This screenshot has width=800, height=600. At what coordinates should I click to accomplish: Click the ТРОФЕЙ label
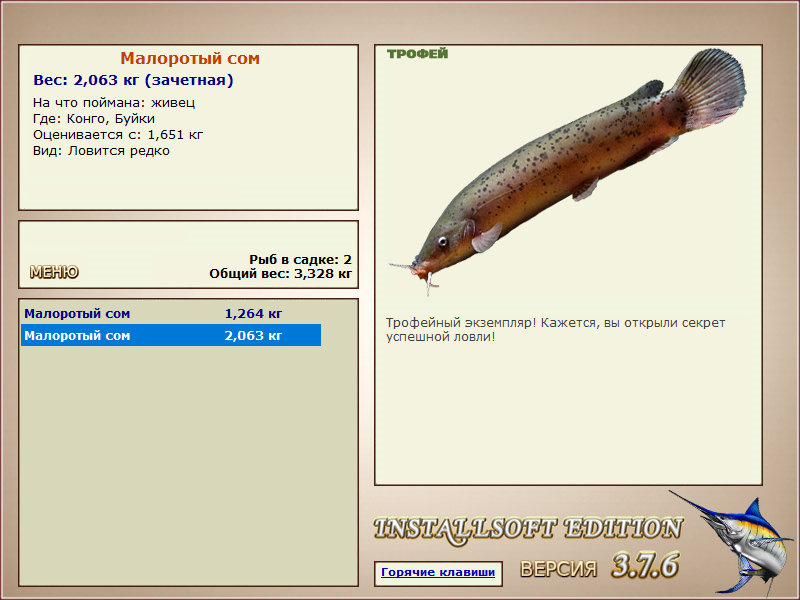[417, 54]
